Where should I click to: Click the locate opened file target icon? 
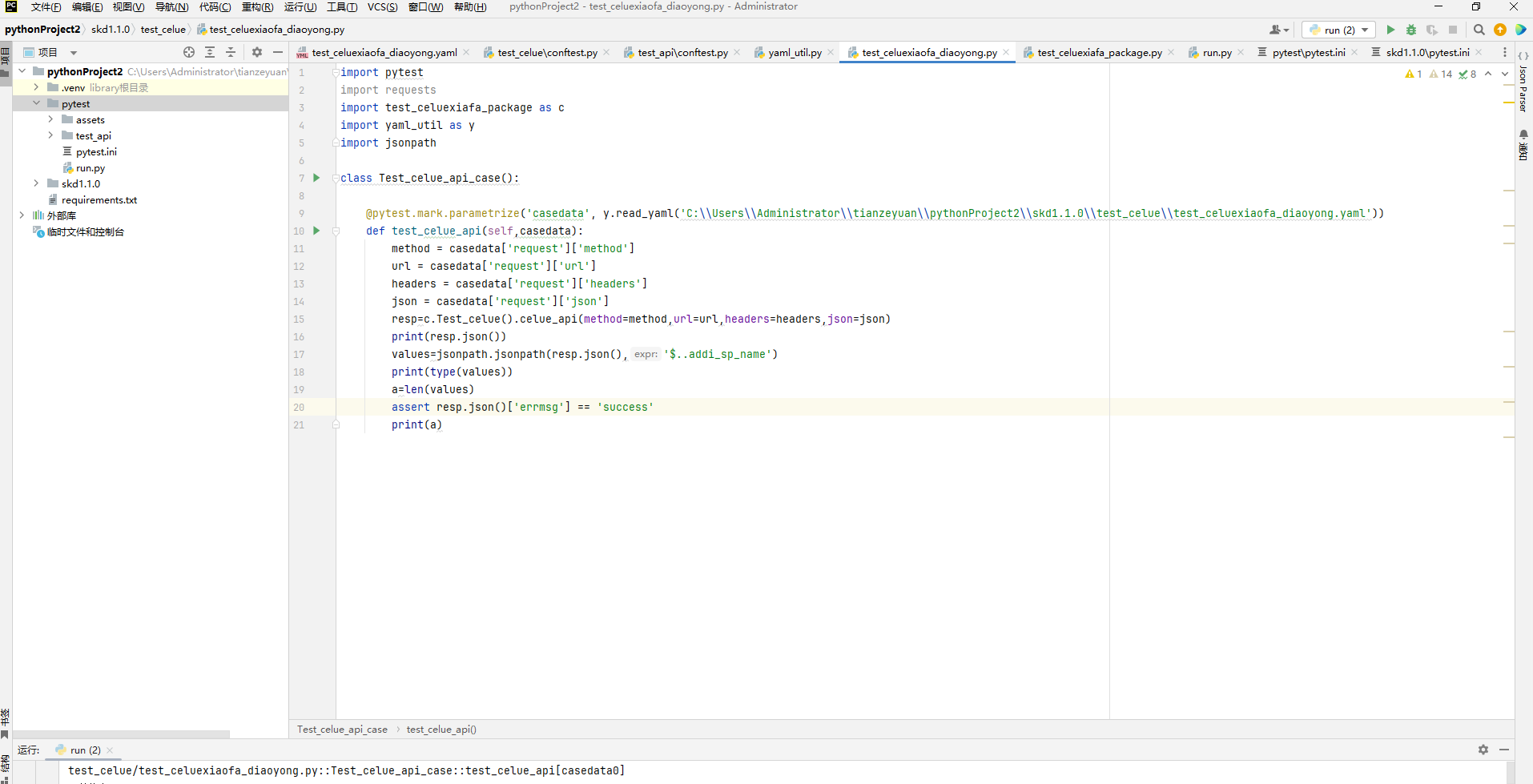tap(189, 52)
